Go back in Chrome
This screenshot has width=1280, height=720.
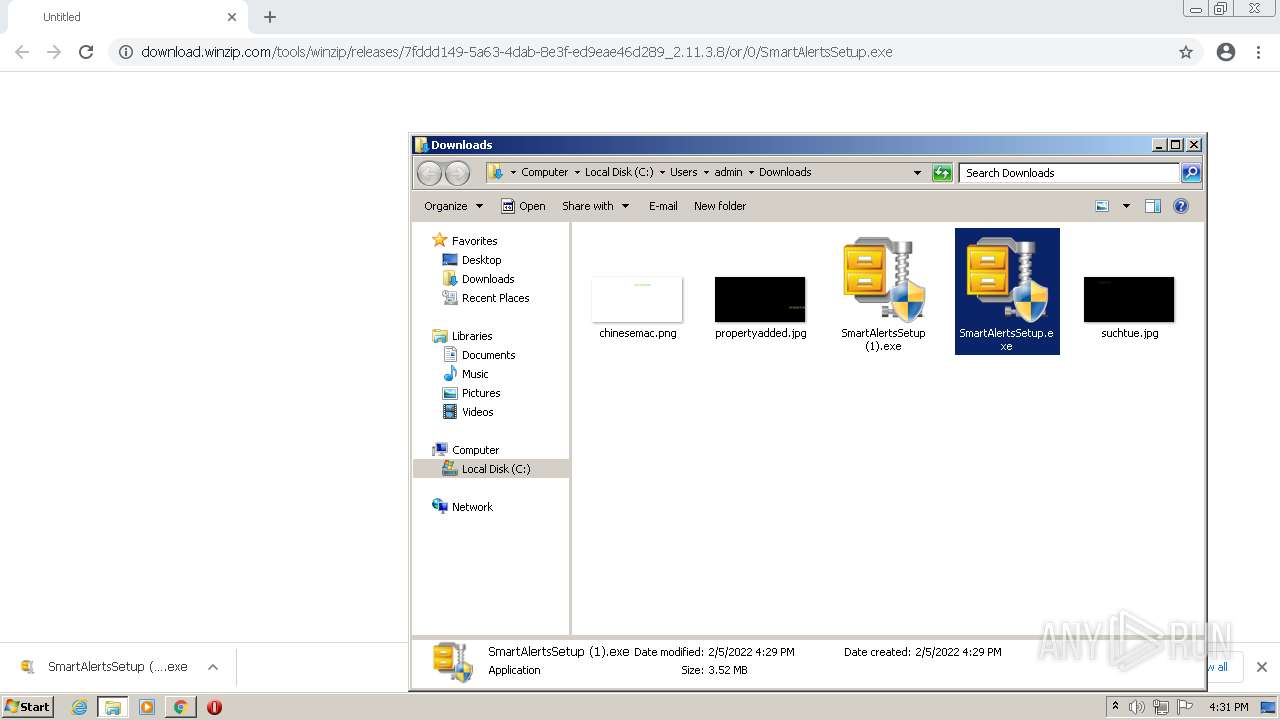[x=22, y=52]
